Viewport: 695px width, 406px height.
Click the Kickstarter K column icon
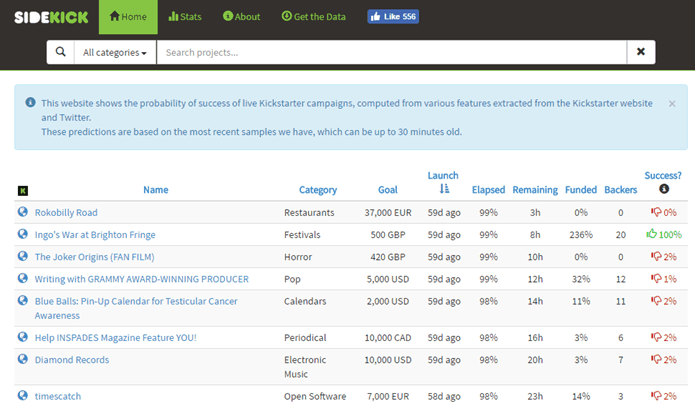click(x=23, y=191)
